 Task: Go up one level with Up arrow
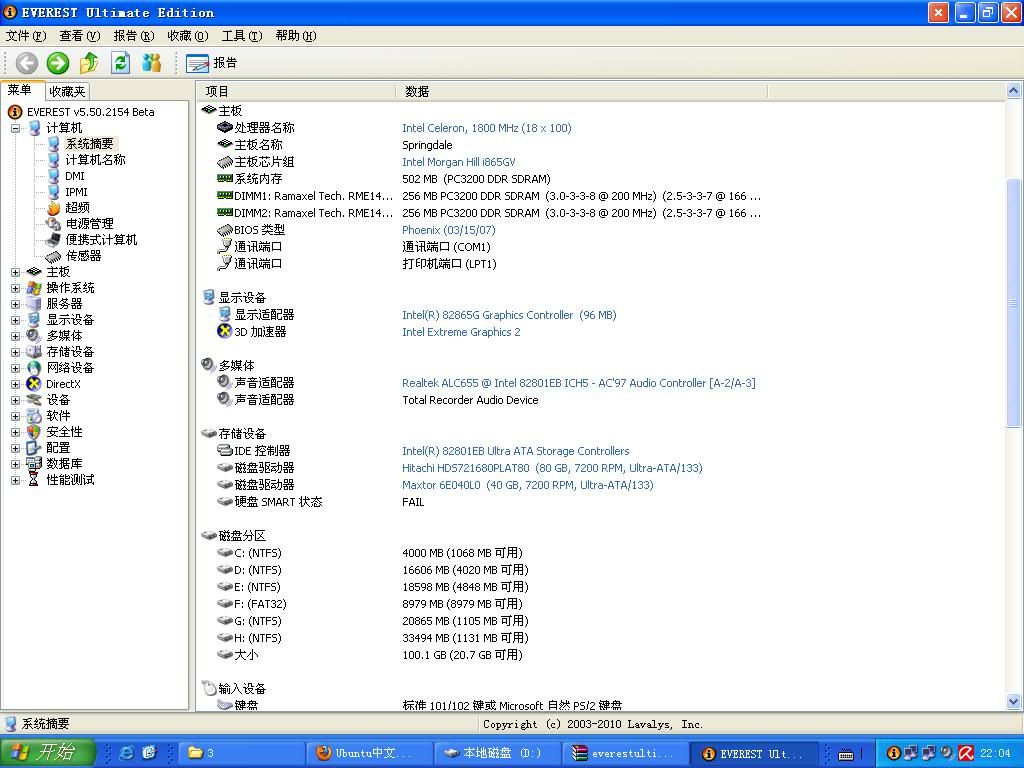point(89,63)
